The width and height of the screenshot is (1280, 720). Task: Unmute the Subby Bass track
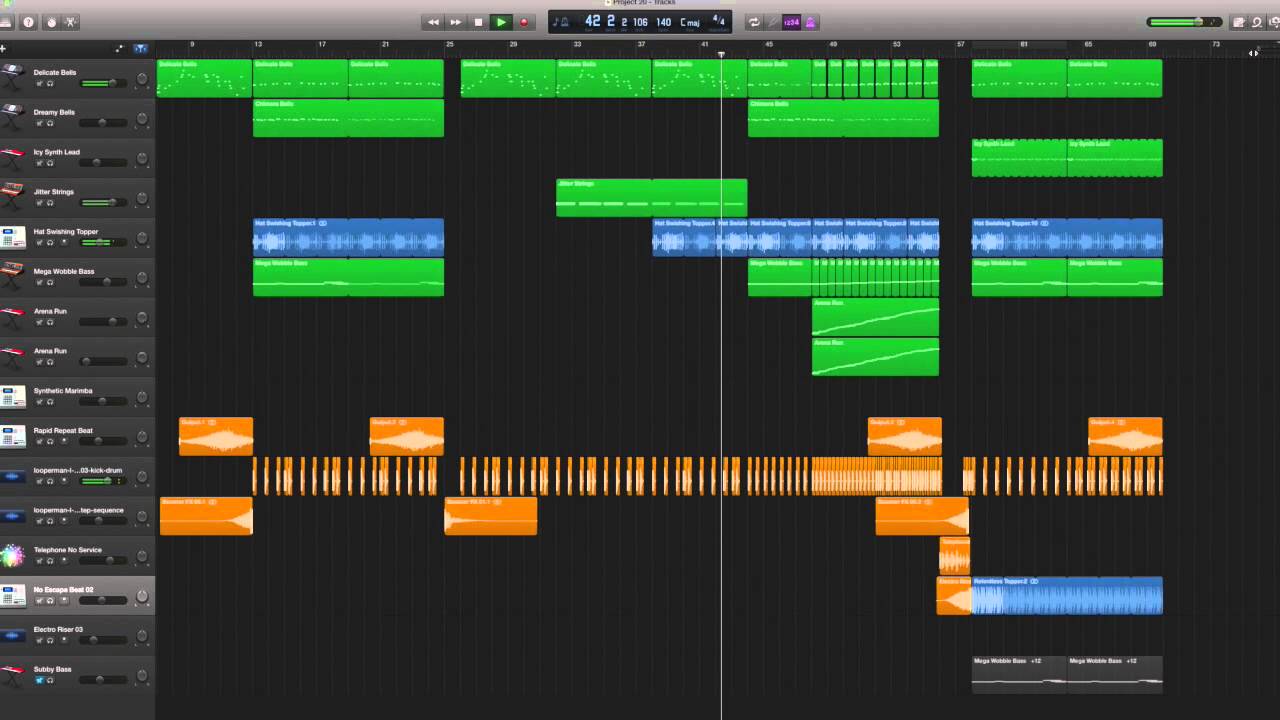pos(39,681)
